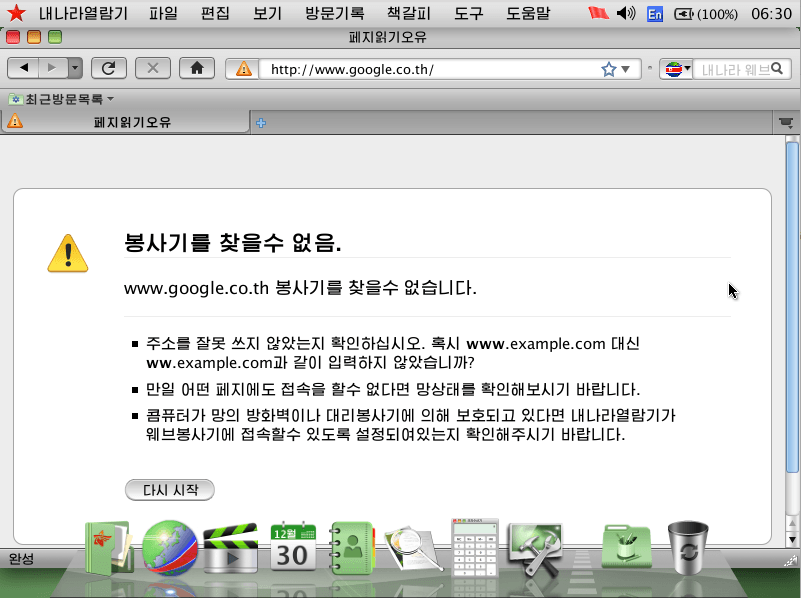The width and height of the screenshot is (801, 598).
Task: Open the 도움말 menu
Action: tap(528, 13)
